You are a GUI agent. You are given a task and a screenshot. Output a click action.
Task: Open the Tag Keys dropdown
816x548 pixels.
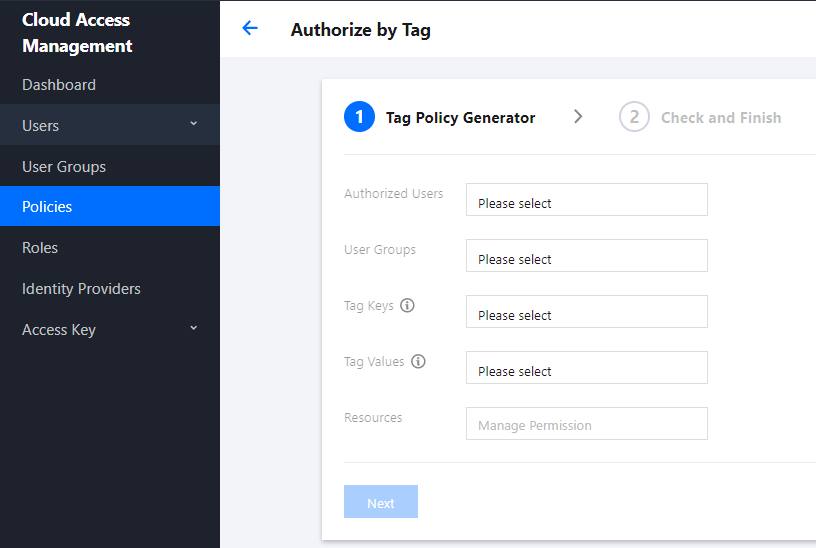[586, 312]
